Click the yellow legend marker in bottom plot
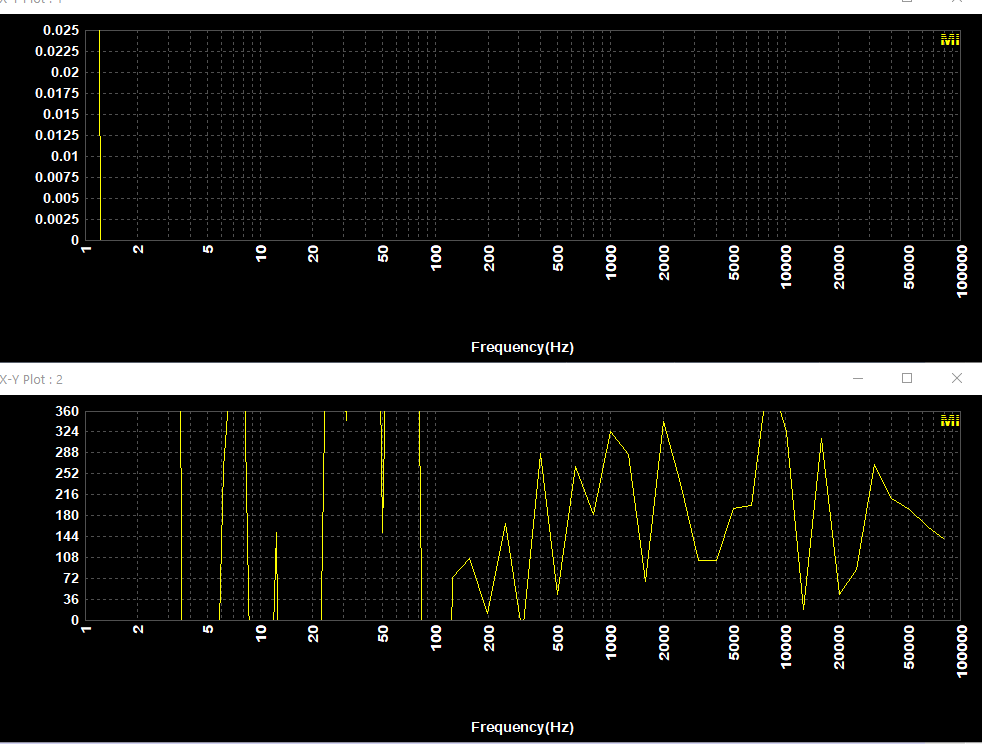This screenshot has height=744, width=982. tap(949, 420)
